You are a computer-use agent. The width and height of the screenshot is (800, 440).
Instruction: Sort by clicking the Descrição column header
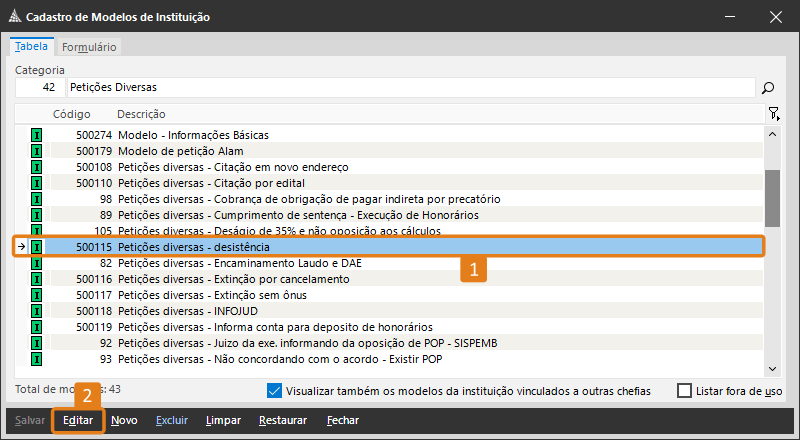point(141,114)
